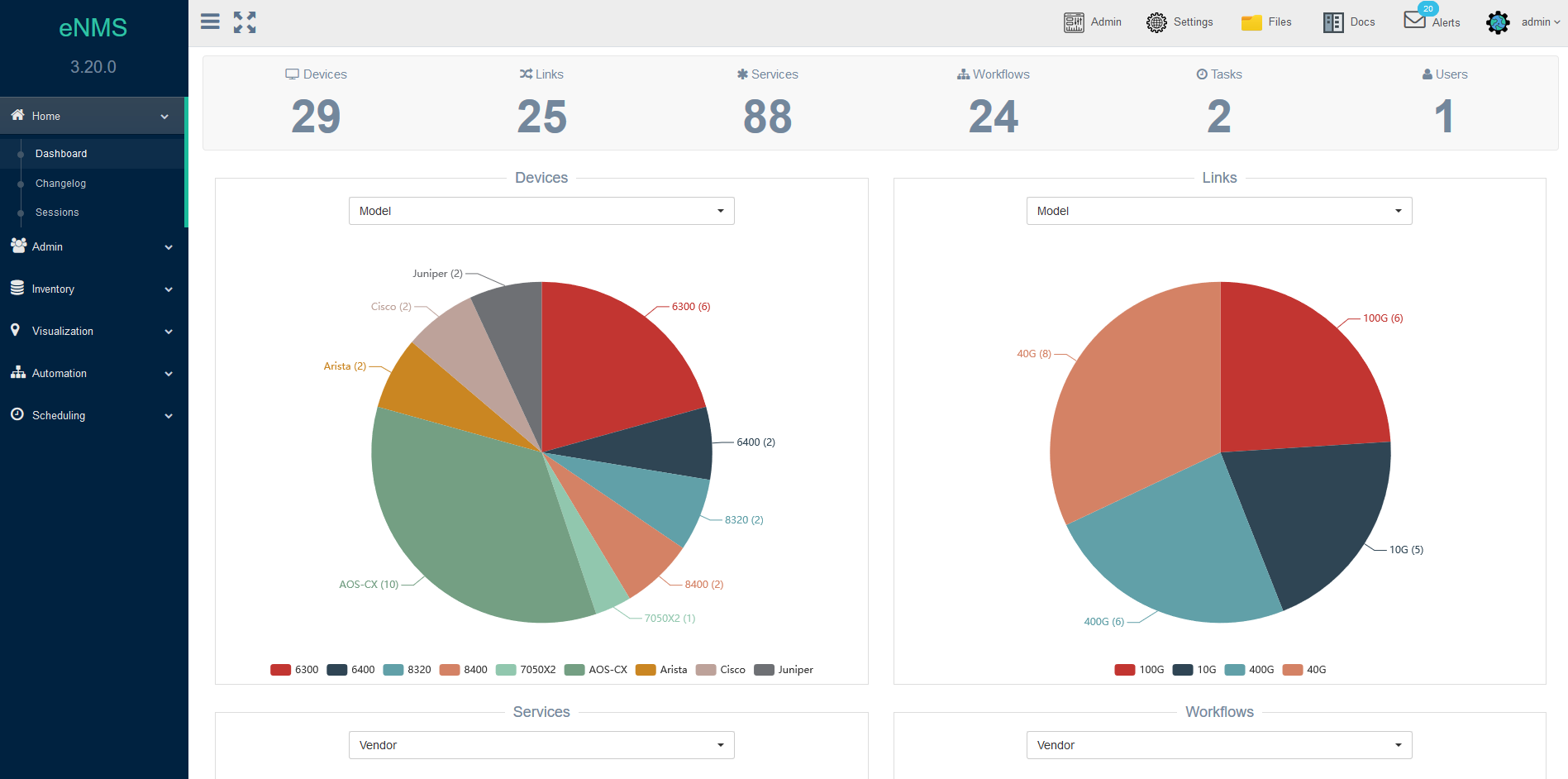Click the Users person icon in summary

[x=1427, y=74]
